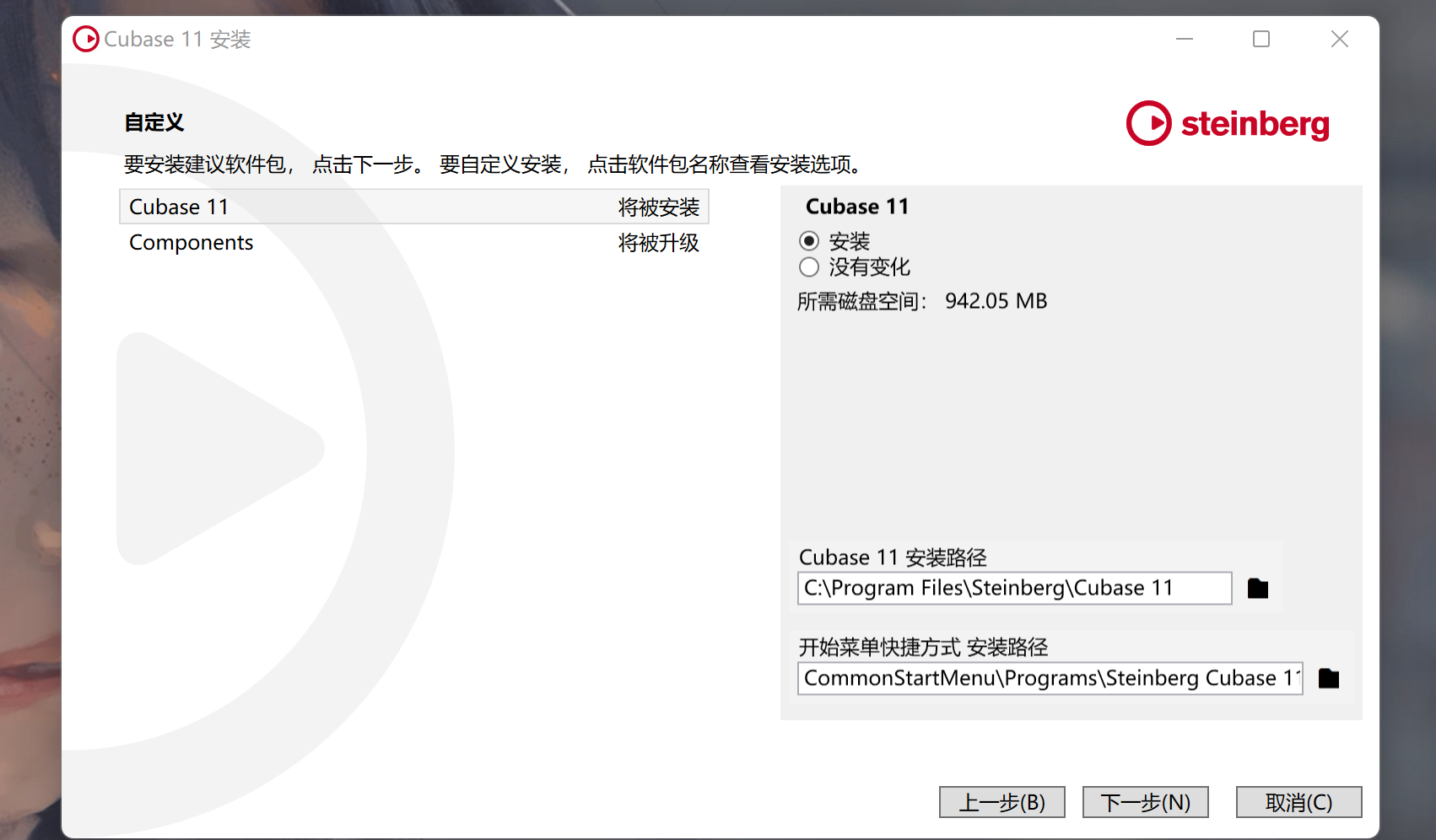Select the 安装 radio button
This screenshot has width=1436, height=840.
point(809,241)
